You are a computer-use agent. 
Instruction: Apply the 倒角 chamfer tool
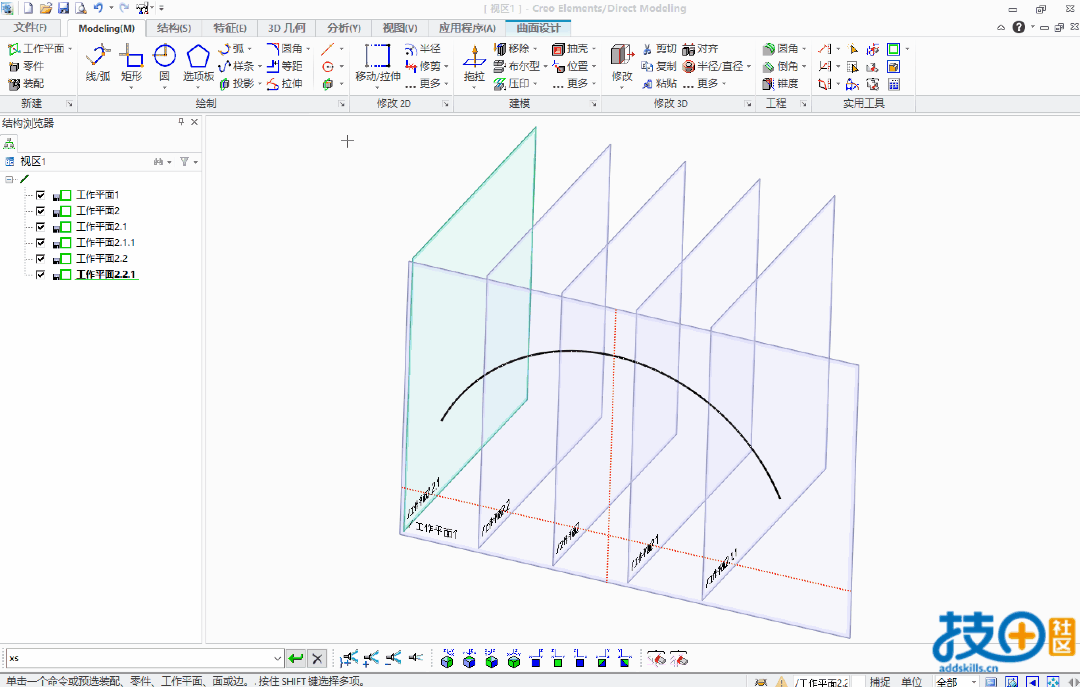tap(780, 66)
